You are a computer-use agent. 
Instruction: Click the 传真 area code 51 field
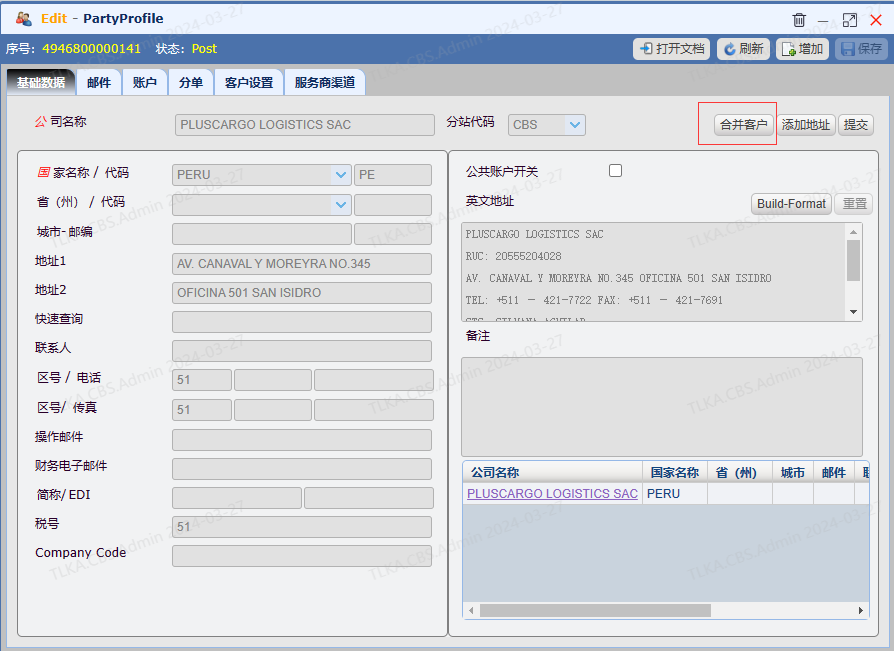pyautogui.click(x=202, y=410)
